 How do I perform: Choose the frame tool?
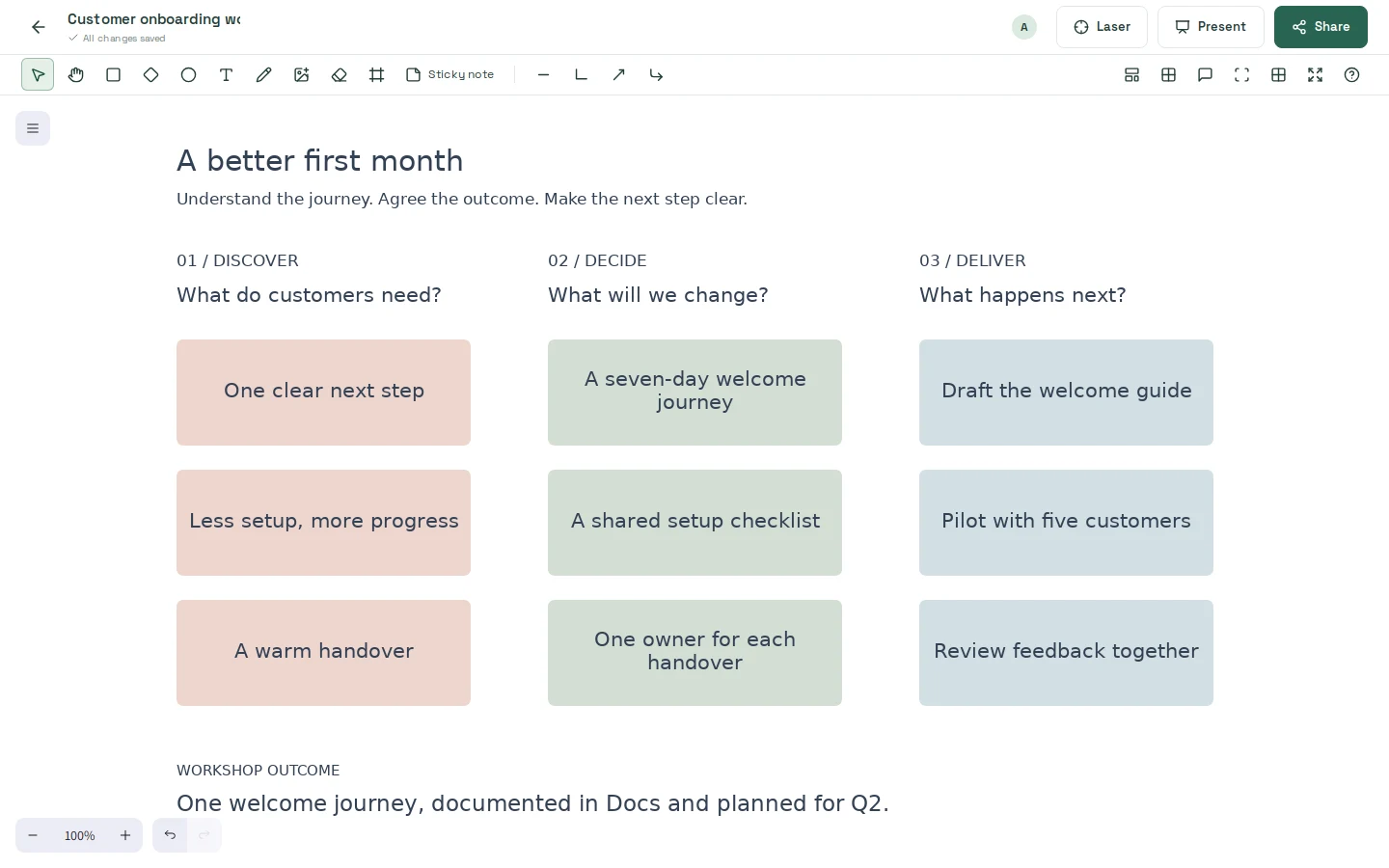coord(376,74)
